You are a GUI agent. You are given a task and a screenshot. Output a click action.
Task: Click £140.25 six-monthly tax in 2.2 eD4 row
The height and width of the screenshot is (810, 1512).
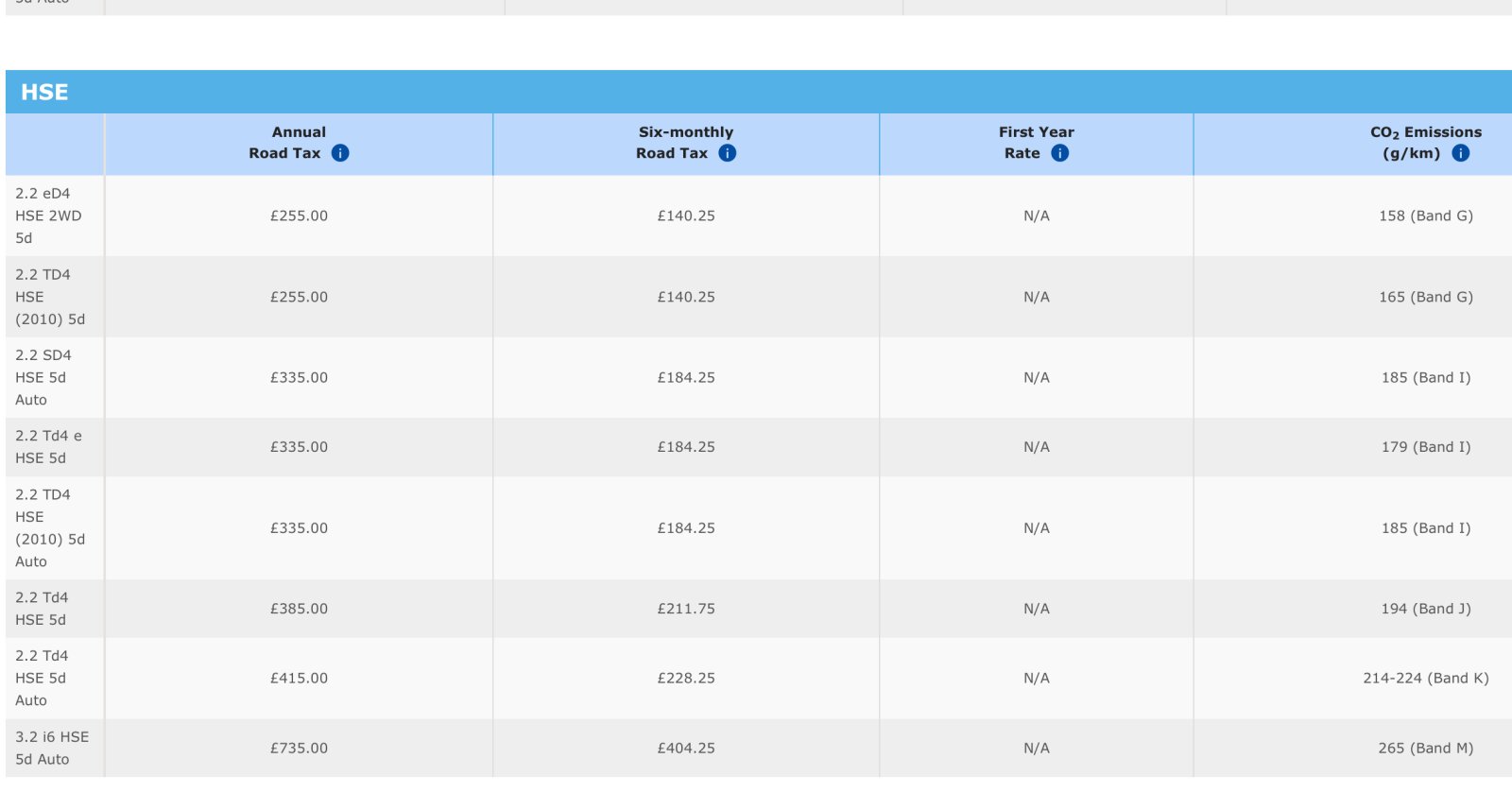pos(686,215)
